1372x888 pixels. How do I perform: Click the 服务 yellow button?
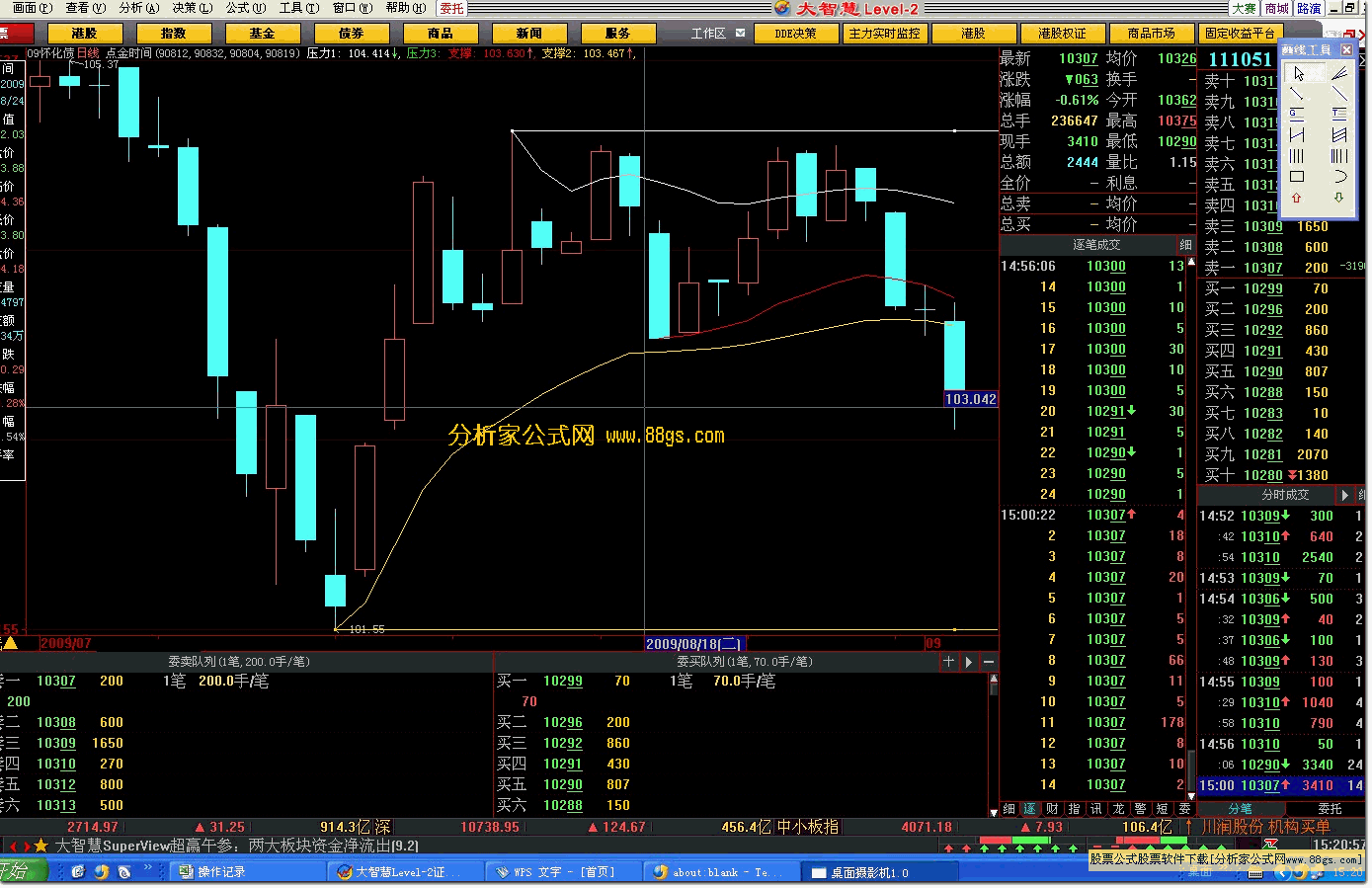[x=617, y=33]
